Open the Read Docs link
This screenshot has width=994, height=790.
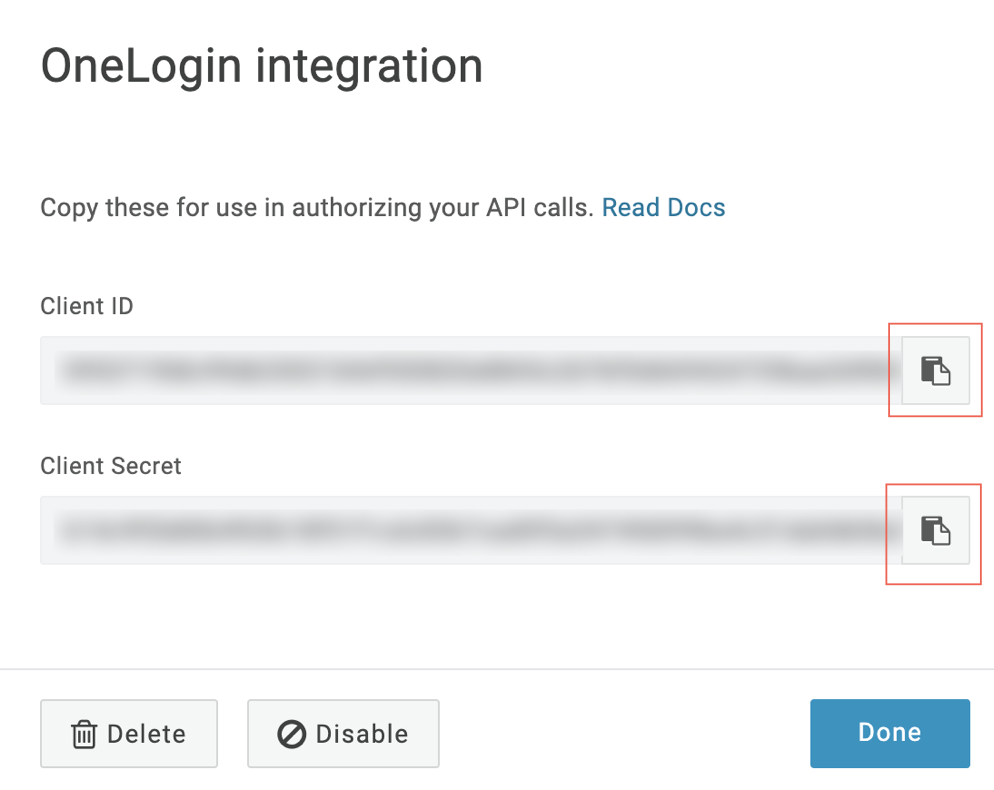663,207
